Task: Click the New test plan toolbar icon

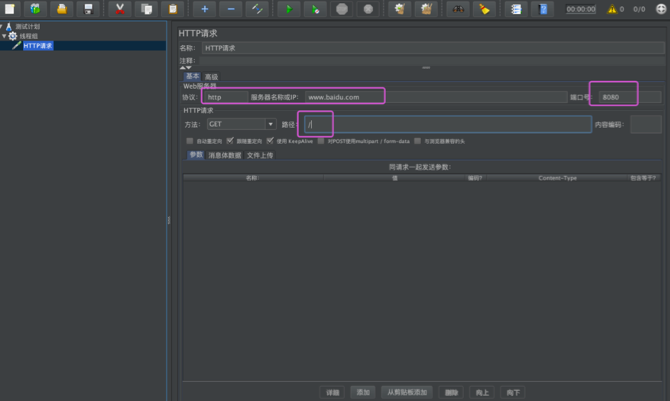Action: point(11,9)
